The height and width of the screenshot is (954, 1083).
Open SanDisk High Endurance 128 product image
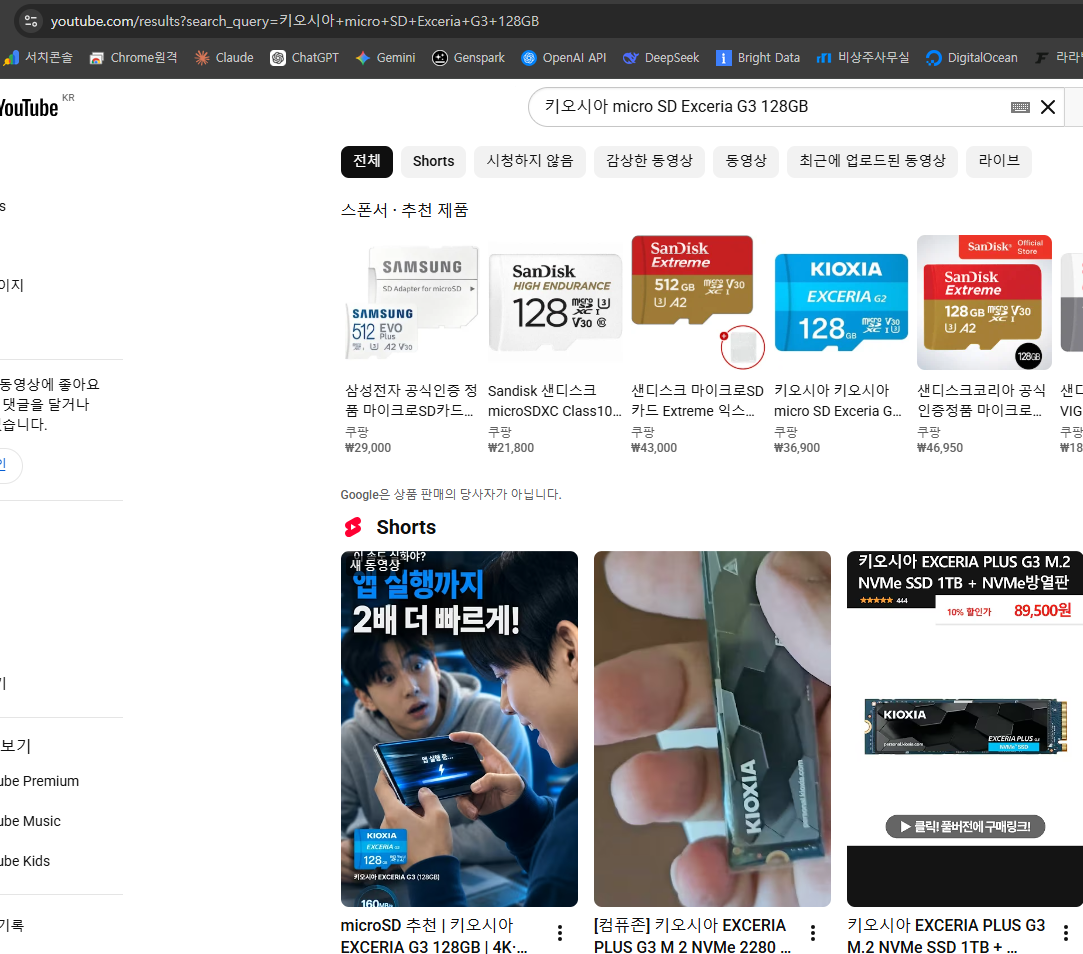(555, 303)
